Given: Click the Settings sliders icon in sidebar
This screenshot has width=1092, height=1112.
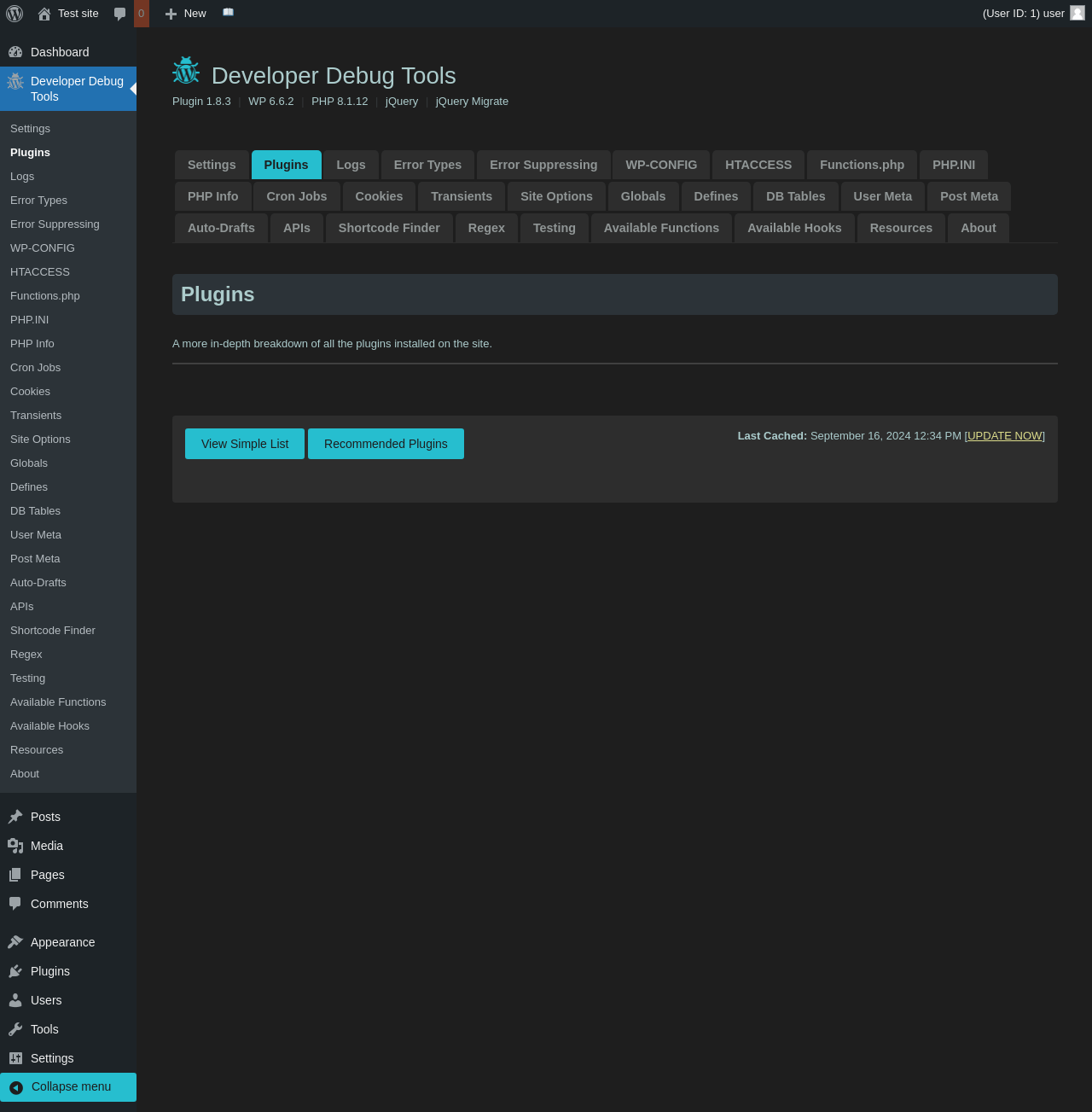Looking at the screenshot, I should [x=15, y=1058].
